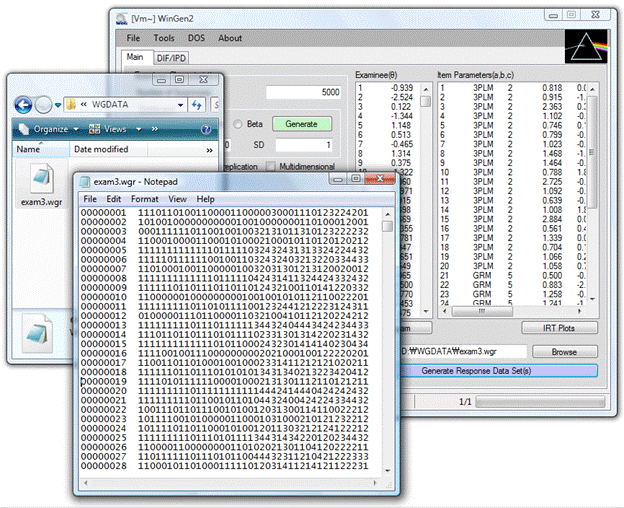Open the recent pages dropdown arrow
The width and height of the screenshot is (624, 508).
click(58, 105)
